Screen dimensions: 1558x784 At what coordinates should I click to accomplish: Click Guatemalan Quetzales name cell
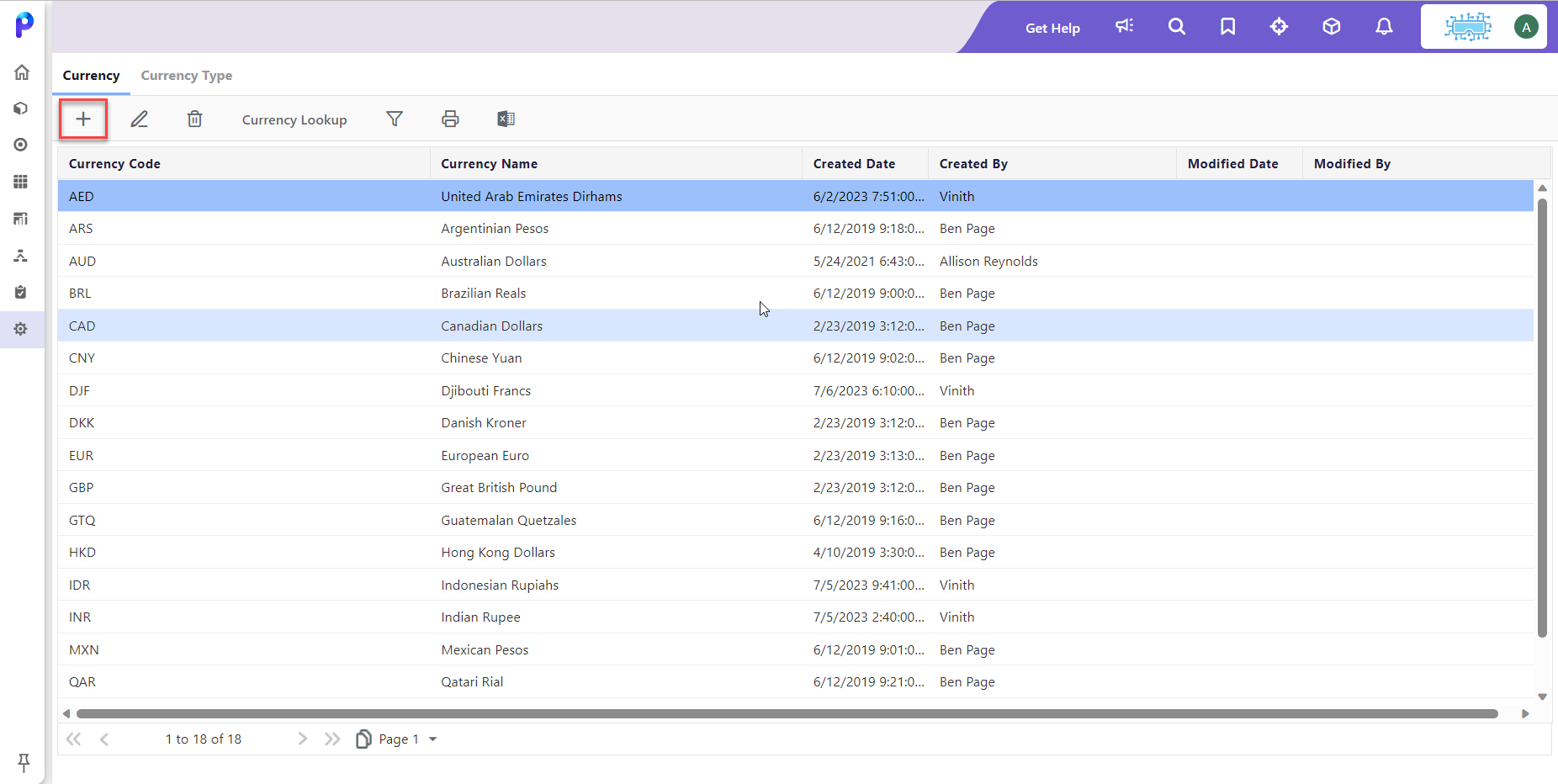click(616, 521)
